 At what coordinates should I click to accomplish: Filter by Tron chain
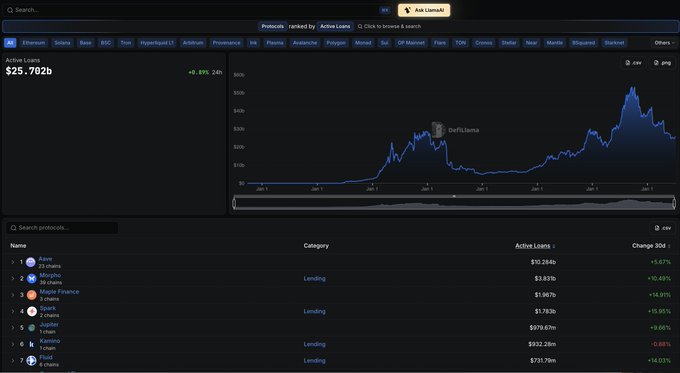click(x=126, y=43)
